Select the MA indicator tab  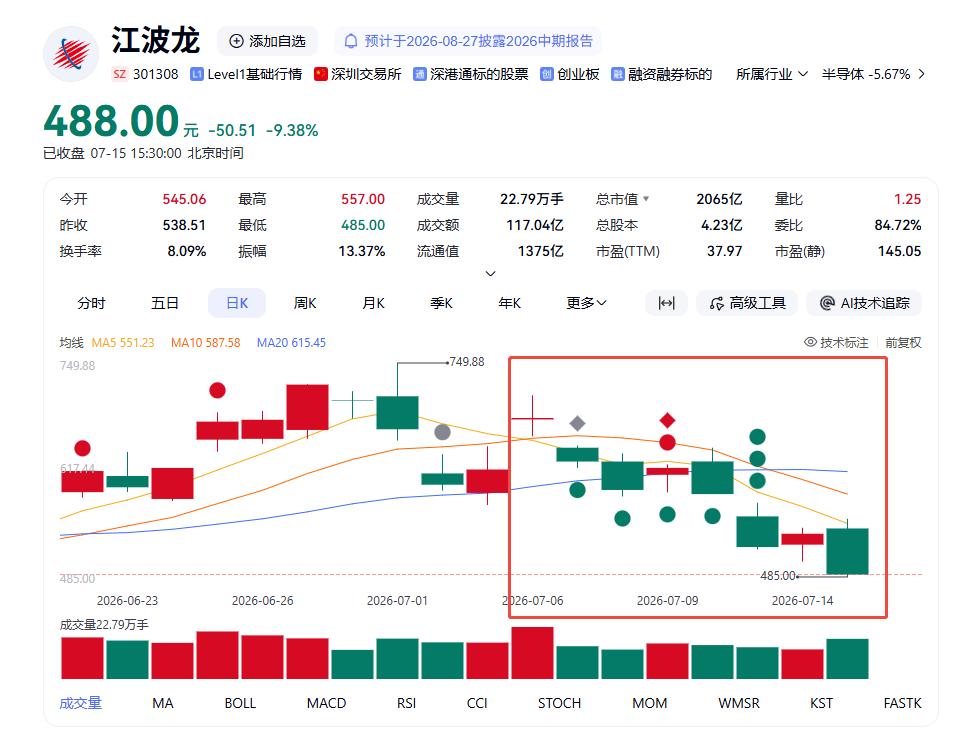(x=163, y=703)
